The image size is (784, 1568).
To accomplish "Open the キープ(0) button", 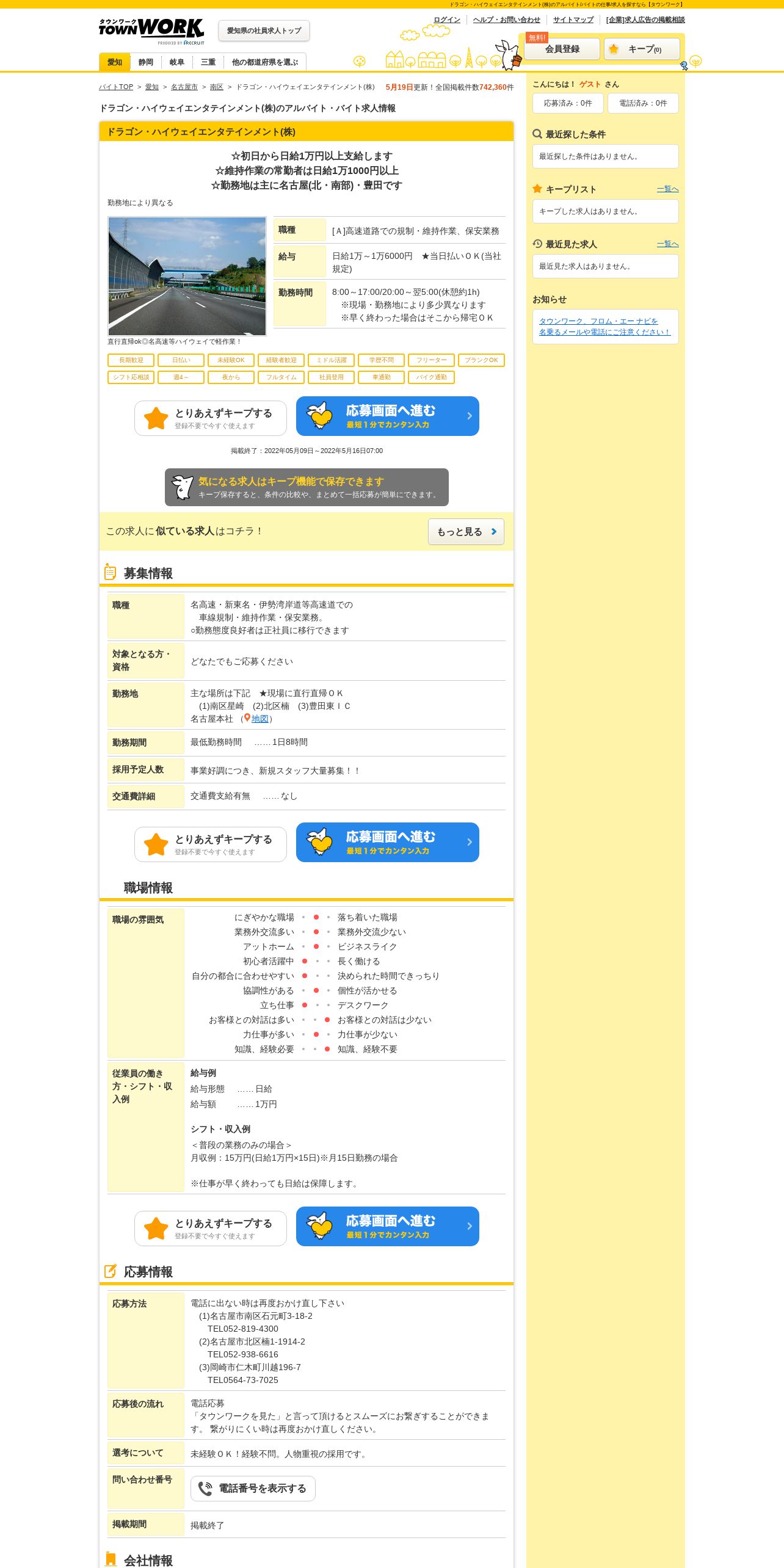I will [x=642, y=49].
